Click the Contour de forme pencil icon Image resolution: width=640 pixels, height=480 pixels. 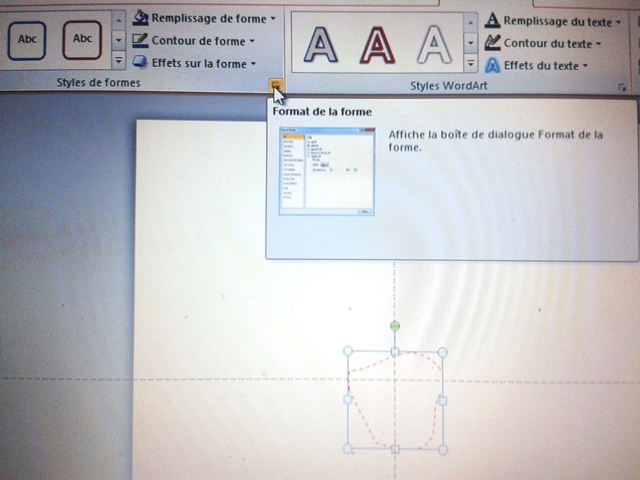tap(141, 41)
